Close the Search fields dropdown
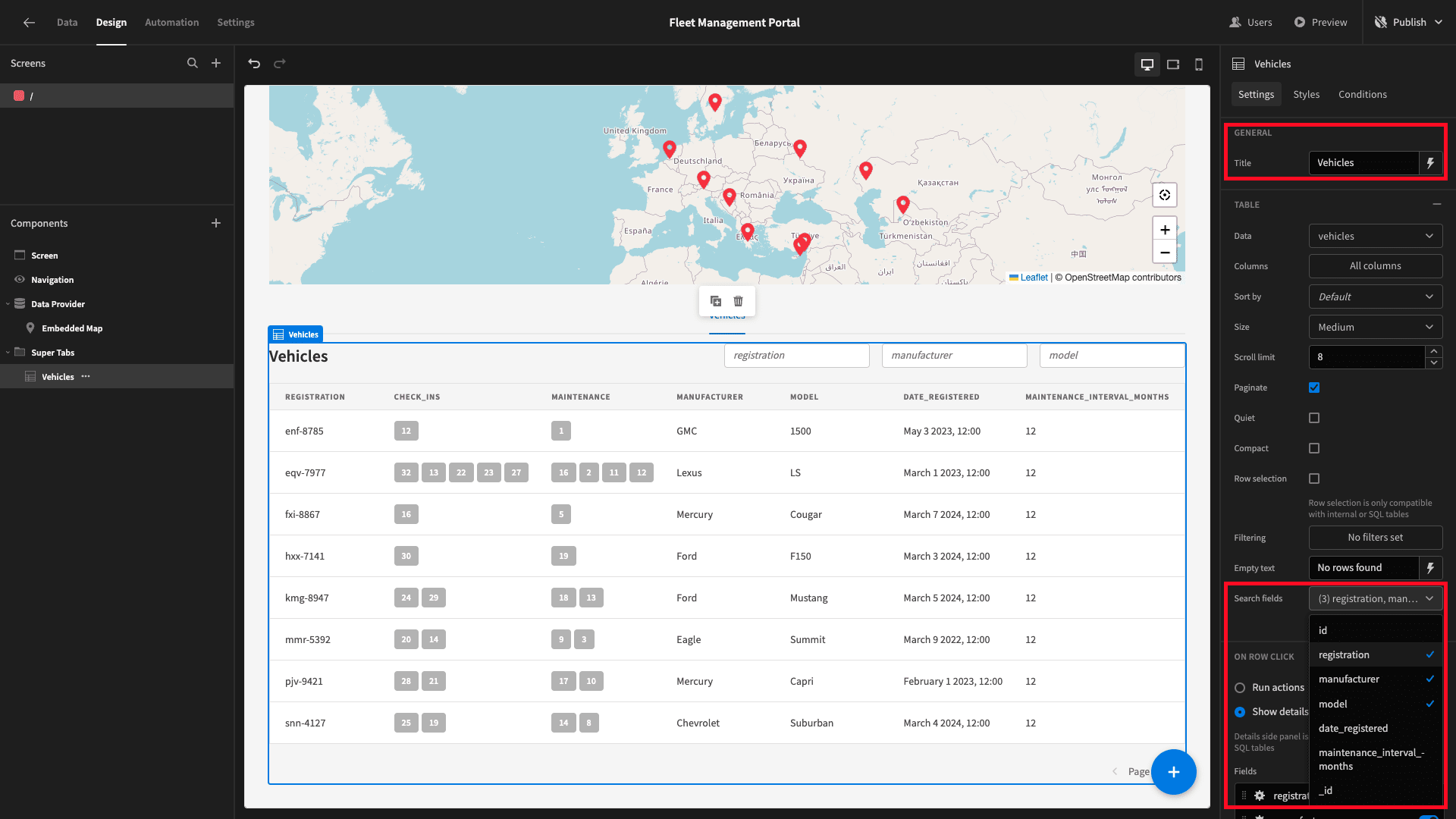This screenshot has width=1456, height=819. click(1376, 598)
